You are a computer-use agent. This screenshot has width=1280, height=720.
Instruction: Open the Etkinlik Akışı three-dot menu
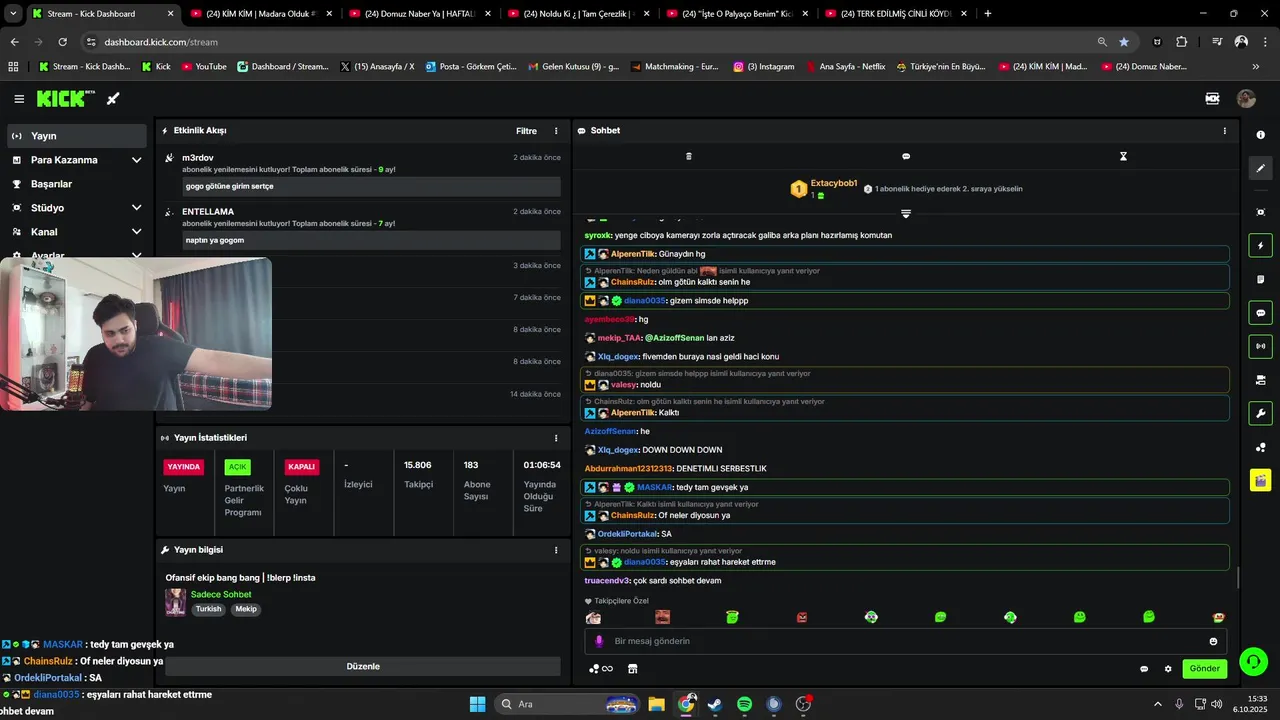point(556,131)
